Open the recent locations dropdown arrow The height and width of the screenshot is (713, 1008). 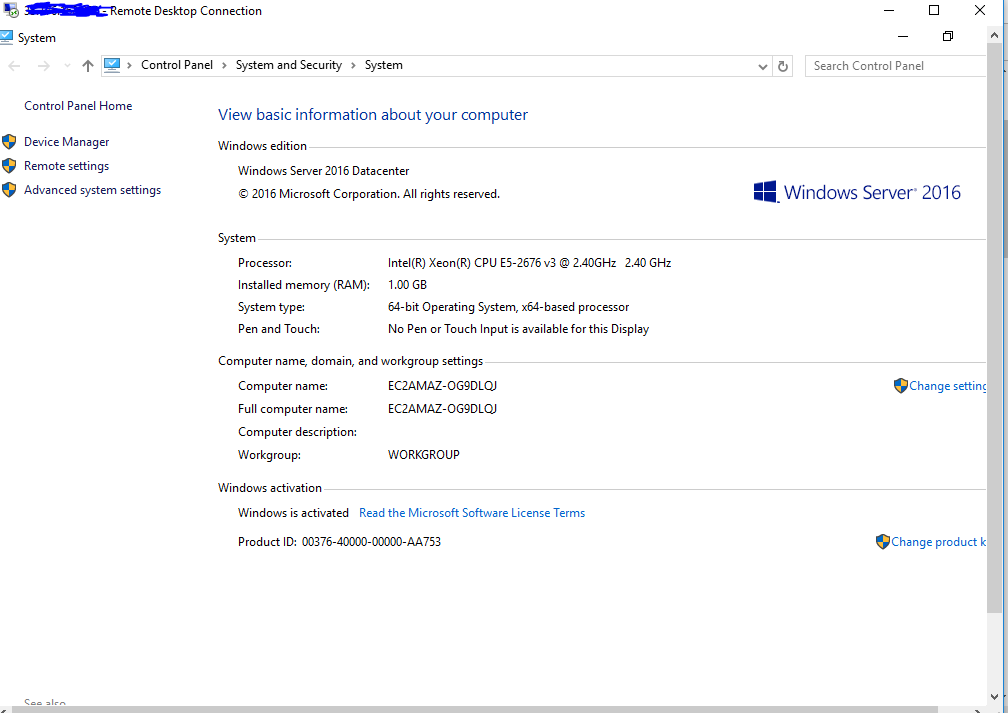pos(67,66)
